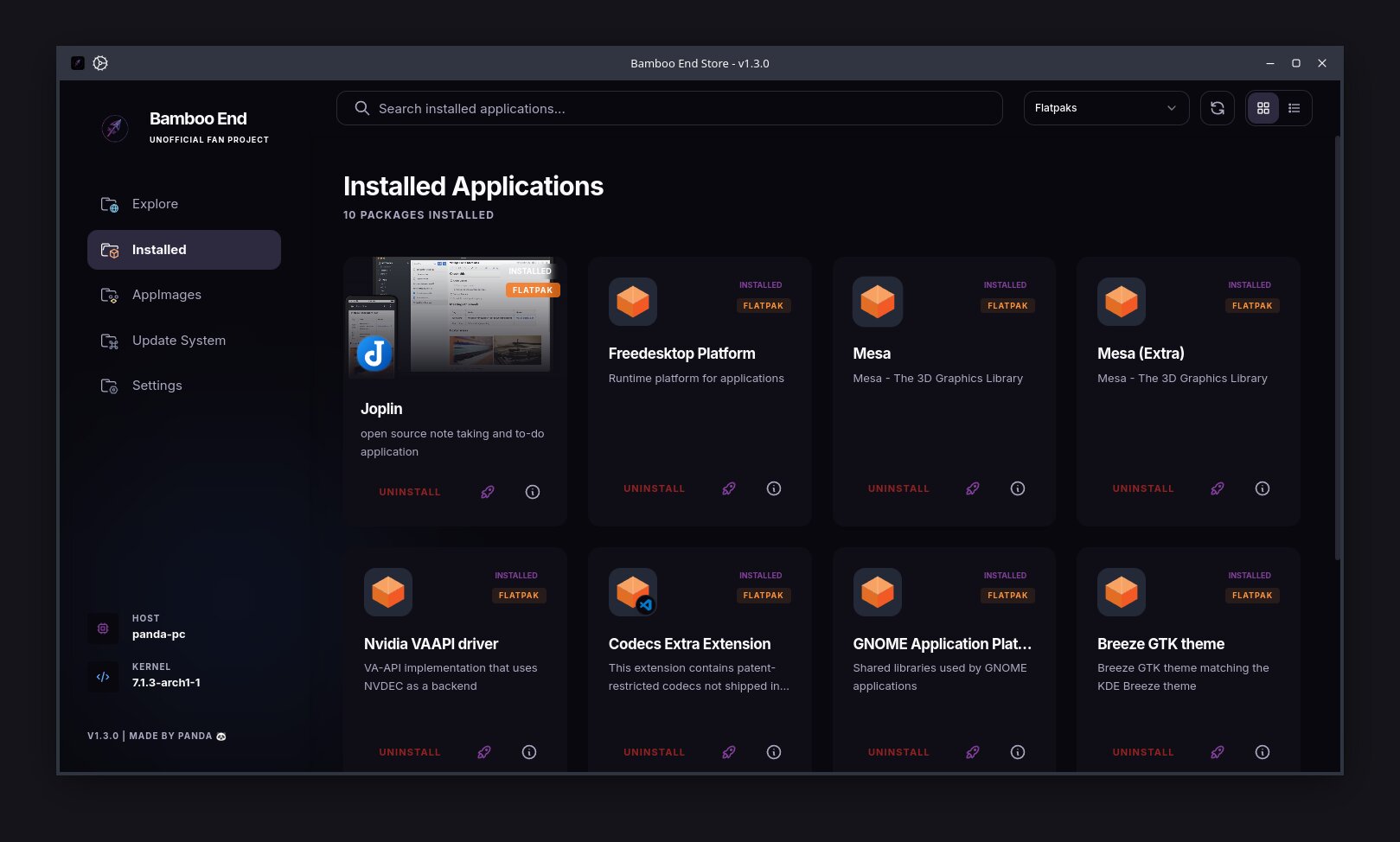Uninstall Codecs Extra Extension
1400x842 pixels.
pos(655,752)
